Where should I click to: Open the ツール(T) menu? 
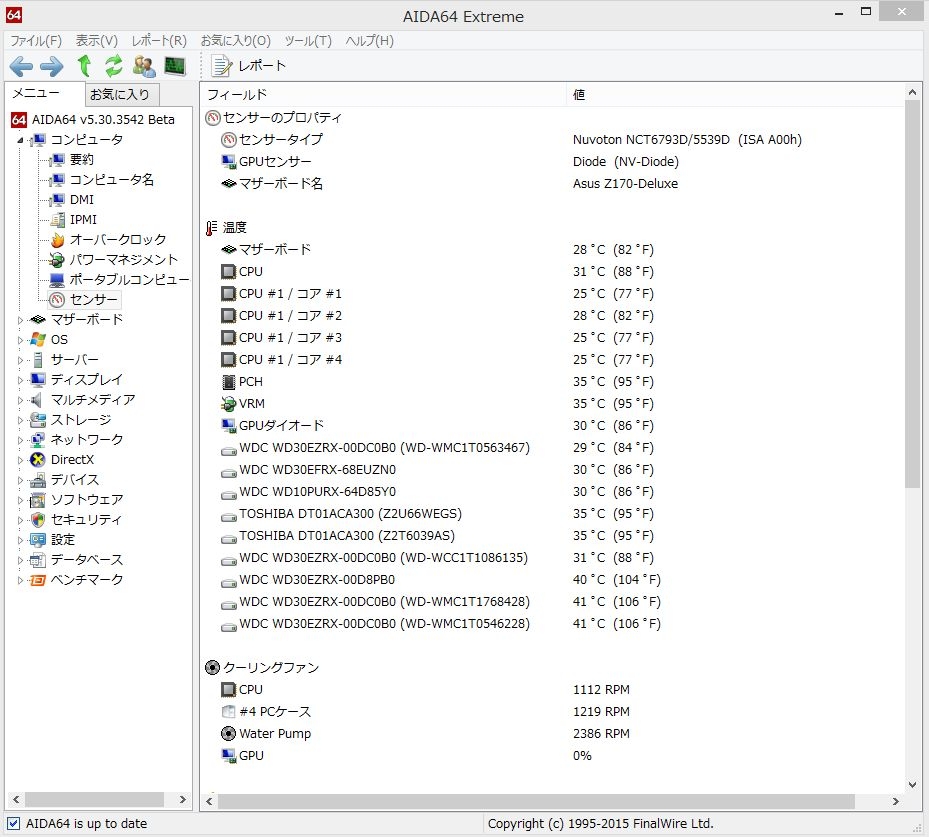tap(308, 41)
